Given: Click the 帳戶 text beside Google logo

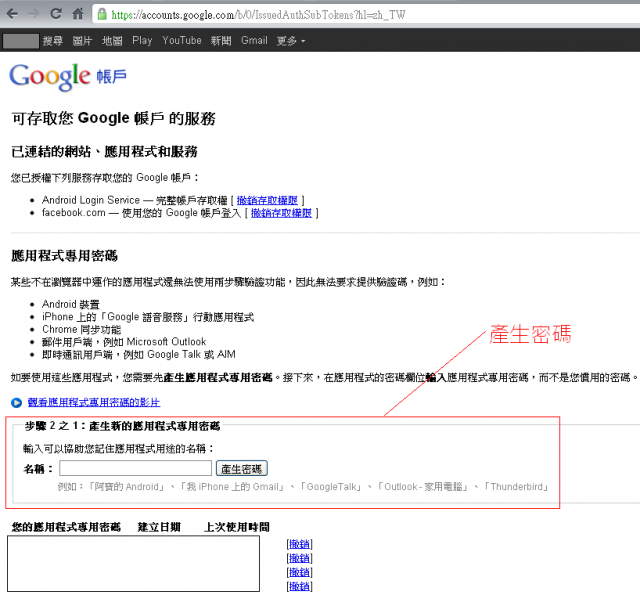Looking at the screenshot, I should pyautogui.click(x=112, y=76).
